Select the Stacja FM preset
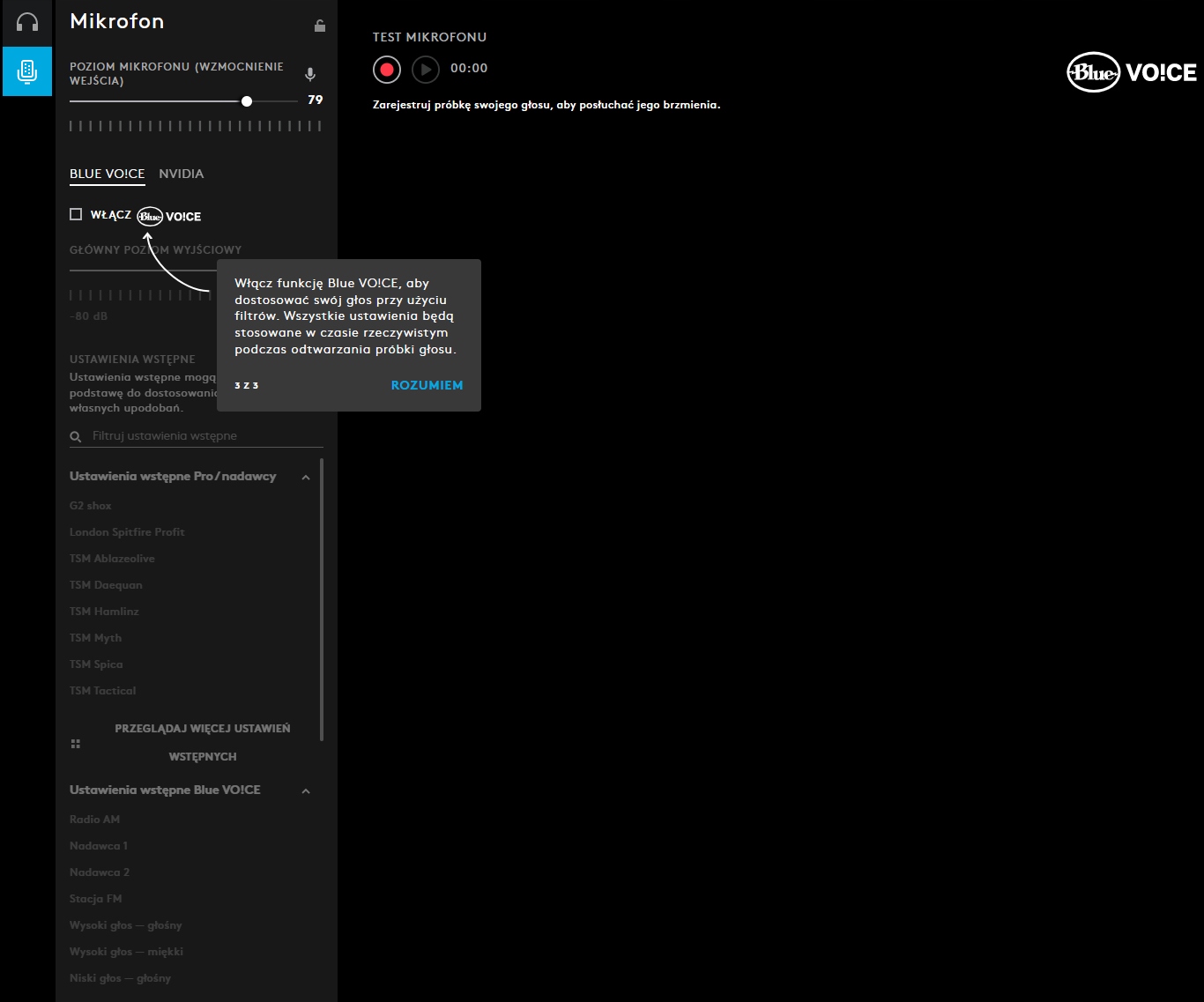The image size is (1204, 1002). (x=96, y=899)
